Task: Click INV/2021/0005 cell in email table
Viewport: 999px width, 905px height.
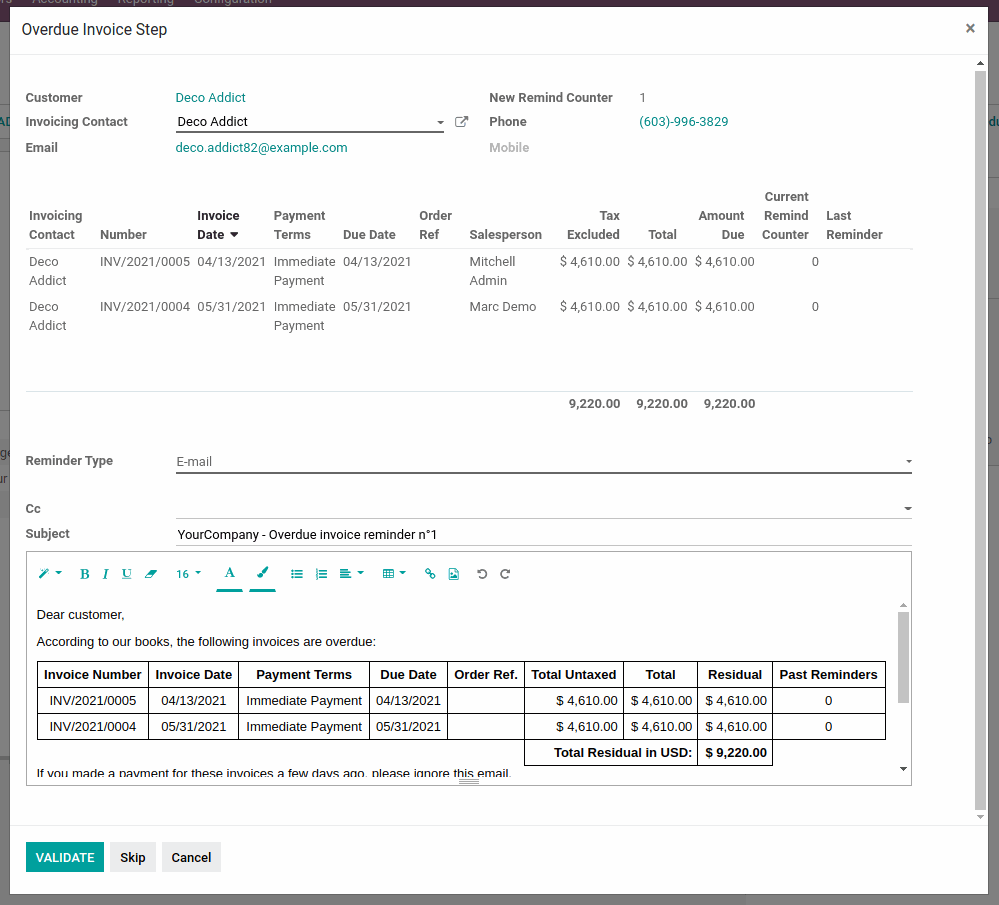Action: (93, 700)
